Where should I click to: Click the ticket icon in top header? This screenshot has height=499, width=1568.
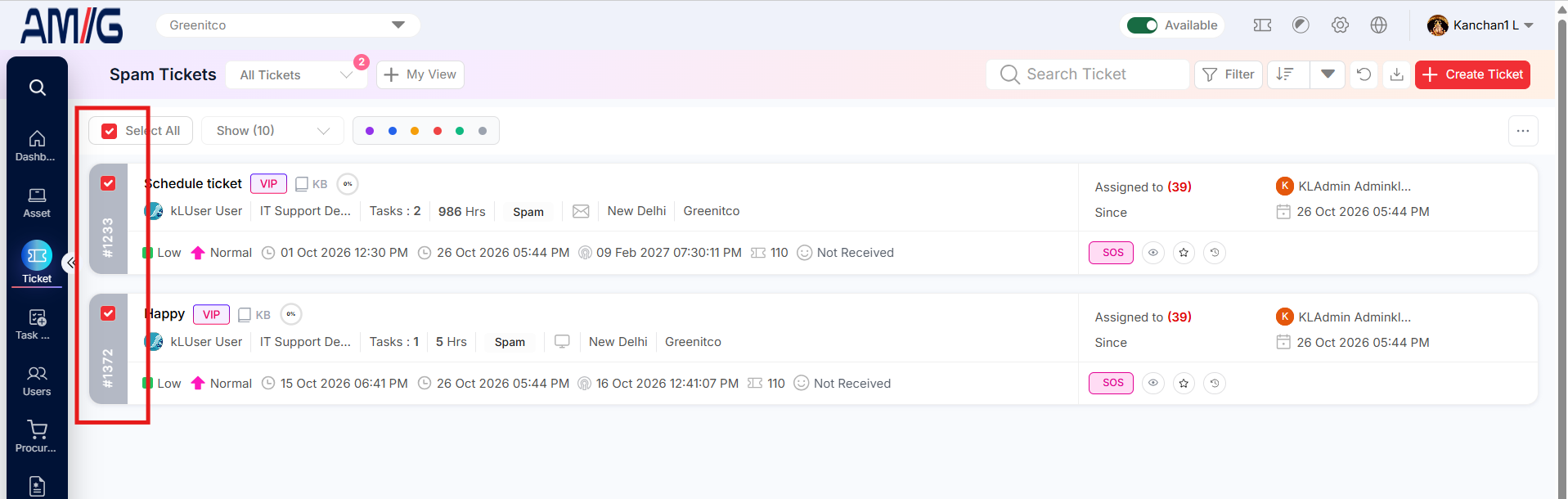point(1262,25)
